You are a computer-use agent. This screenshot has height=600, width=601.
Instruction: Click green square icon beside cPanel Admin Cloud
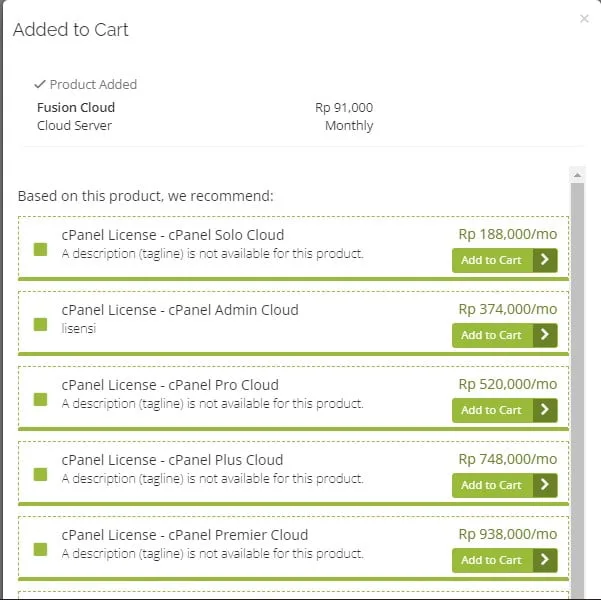pos(41,324)
